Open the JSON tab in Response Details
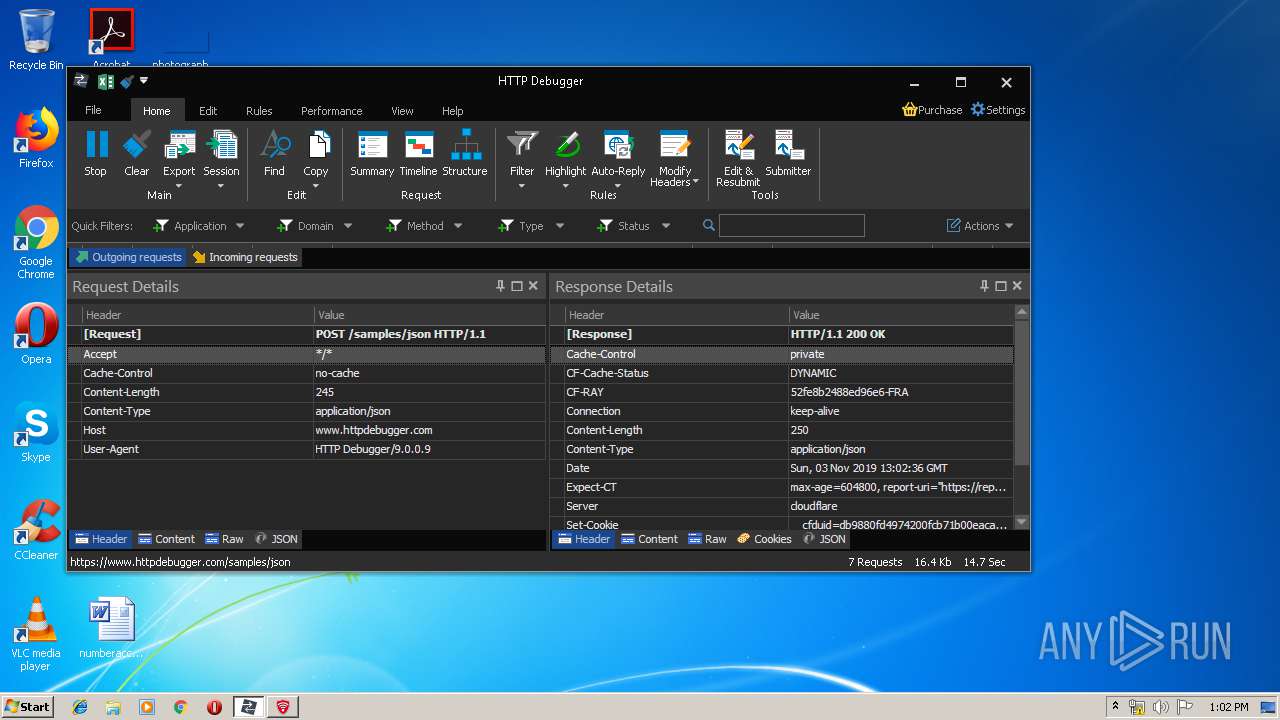The width and height of the screenshot is (1280, 720). (824, 539)
